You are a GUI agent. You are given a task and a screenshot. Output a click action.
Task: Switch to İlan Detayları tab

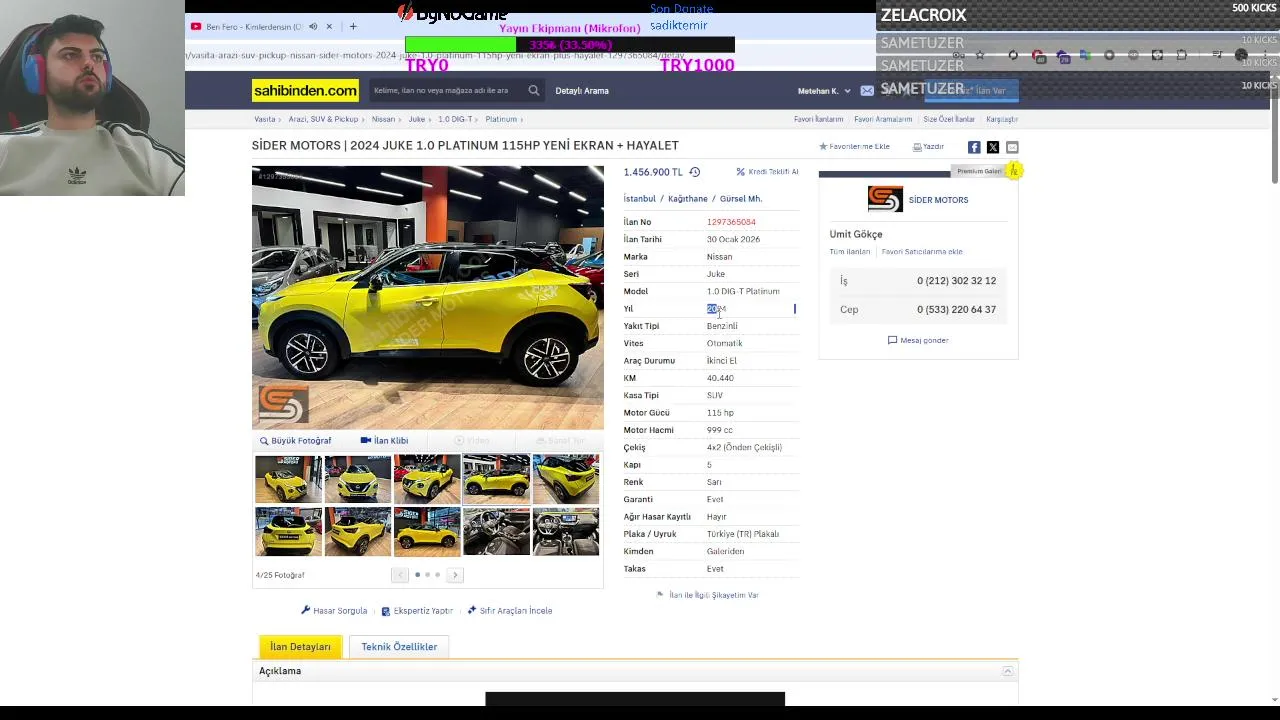(x=300, y=647)
